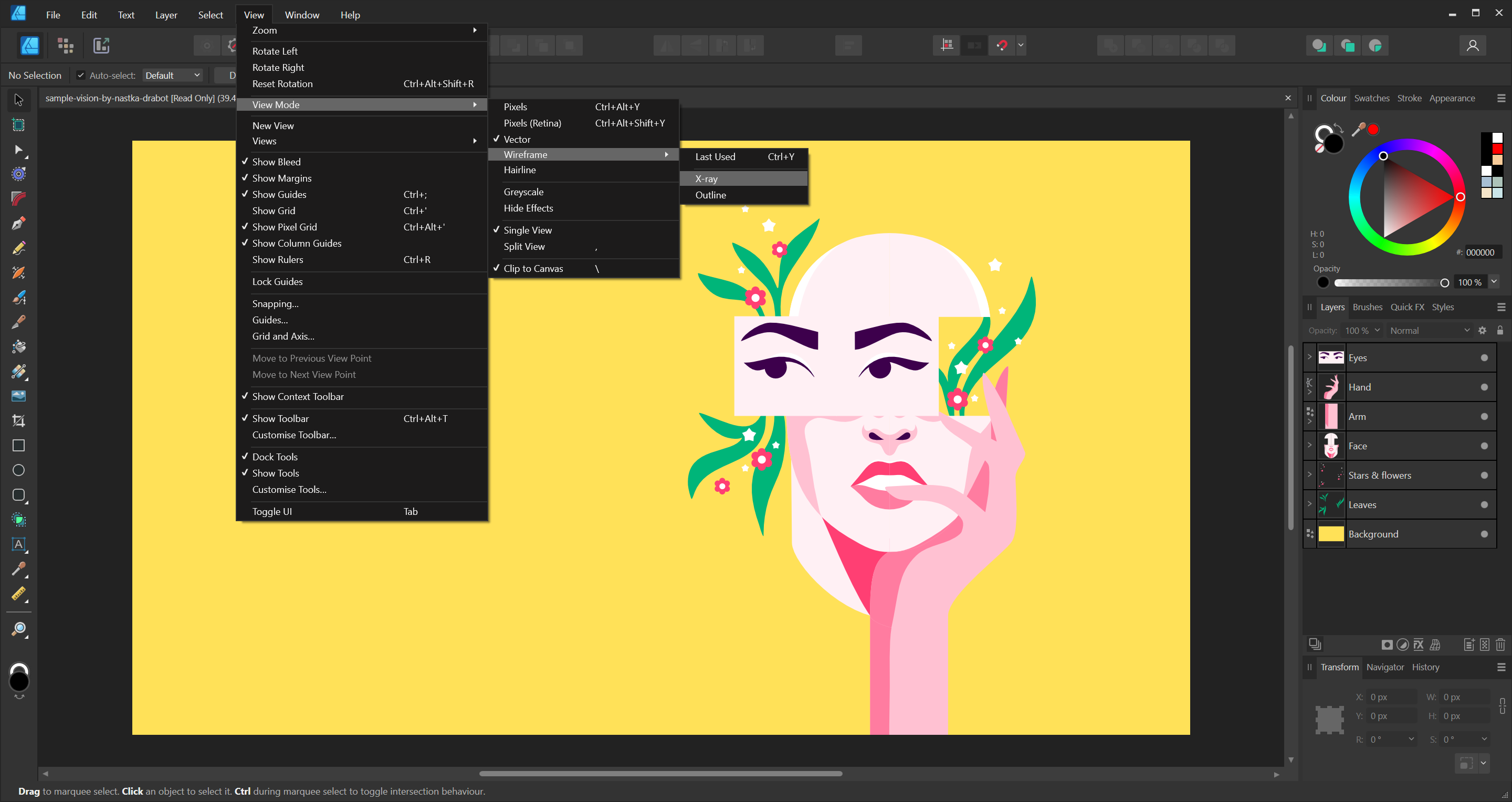Expand the Eyes layer group
The width and height of the screenshot is (1512, 802).
tap(1309, 357)
